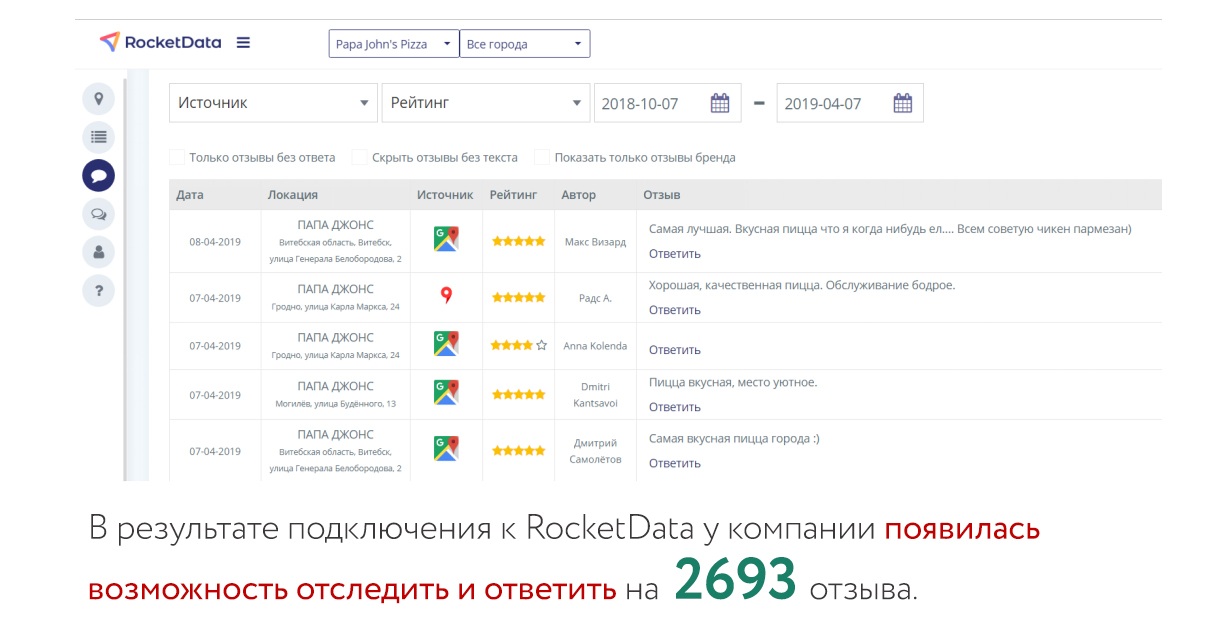The width and height of the screenshot is (1210, 630).
Task: Open the Papa John's Pizza company dropdown
Action: pyautogui.click(x=394, y=44)
